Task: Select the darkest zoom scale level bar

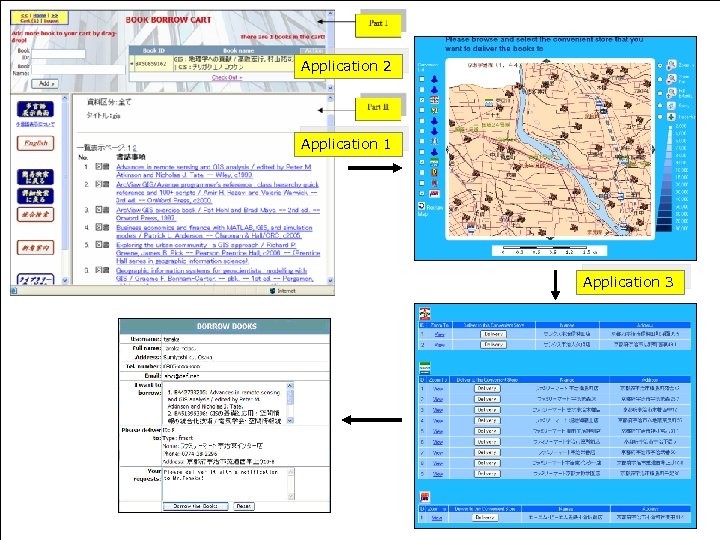Action: coord(664,228)
